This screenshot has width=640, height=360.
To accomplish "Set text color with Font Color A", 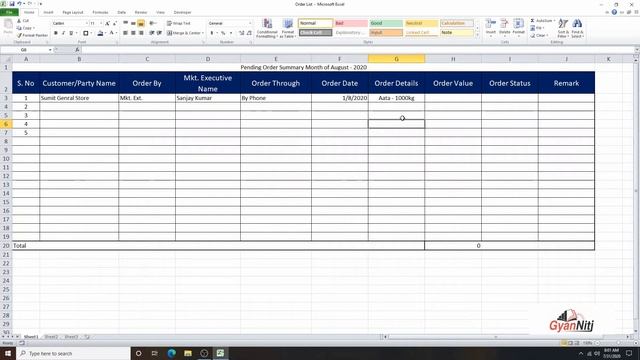I will (111, 33).
